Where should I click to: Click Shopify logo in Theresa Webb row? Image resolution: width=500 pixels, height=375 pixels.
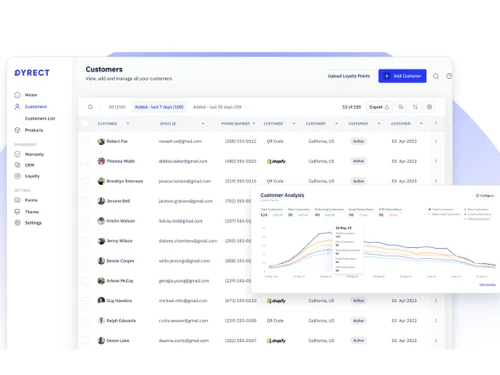[x=276, y=161]
